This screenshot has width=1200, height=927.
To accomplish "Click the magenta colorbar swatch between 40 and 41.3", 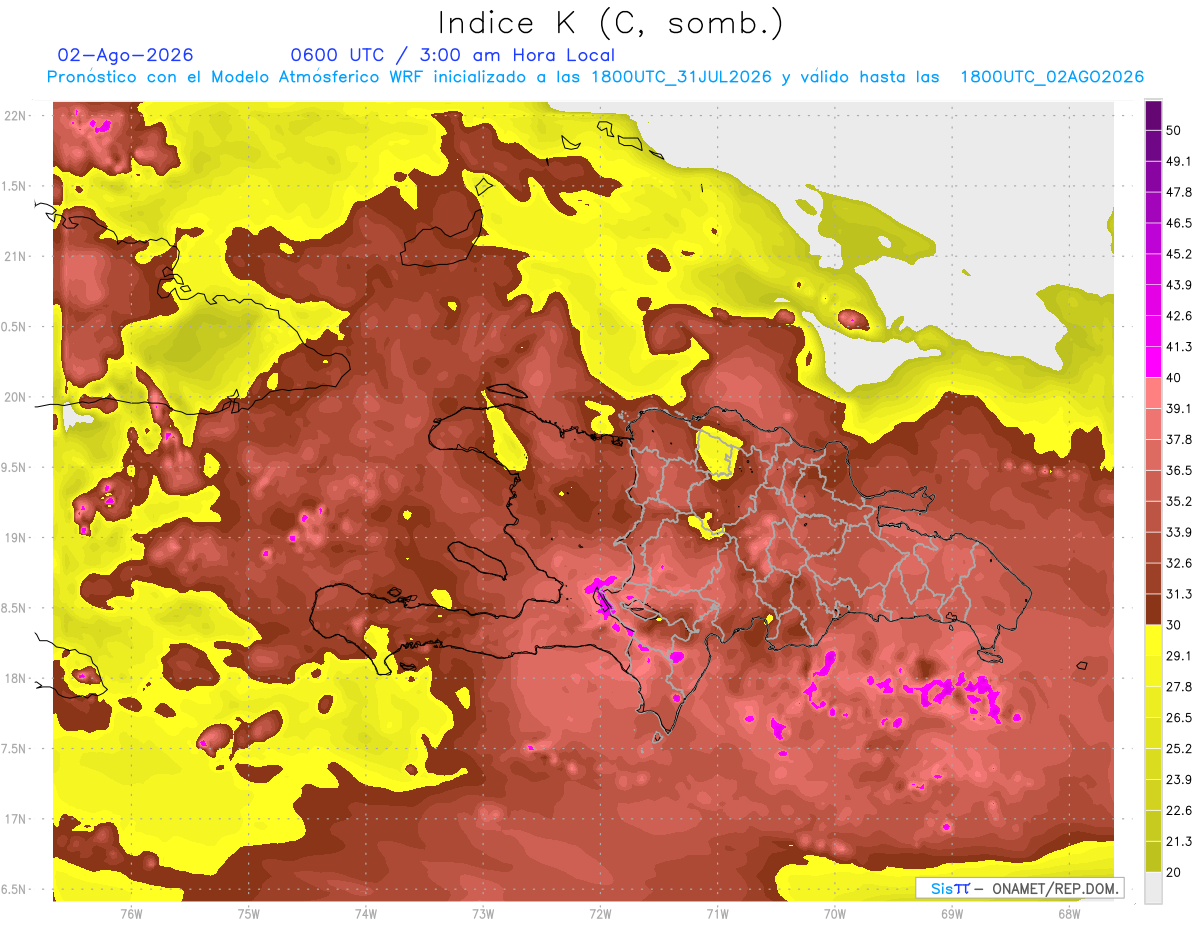I will (x=1153, y=362).
